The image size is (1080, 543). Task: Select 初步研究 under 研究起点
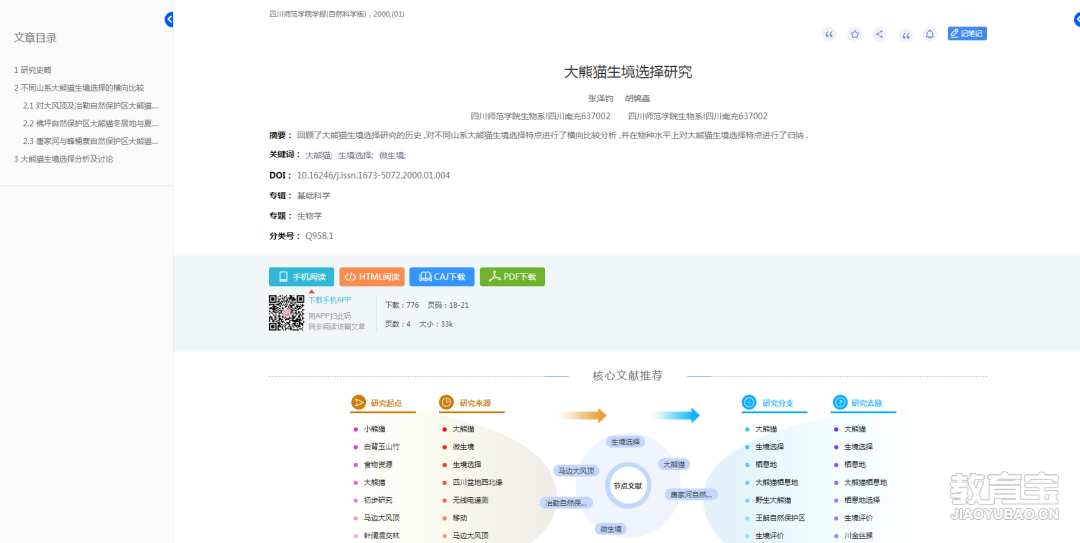(378, 500)
